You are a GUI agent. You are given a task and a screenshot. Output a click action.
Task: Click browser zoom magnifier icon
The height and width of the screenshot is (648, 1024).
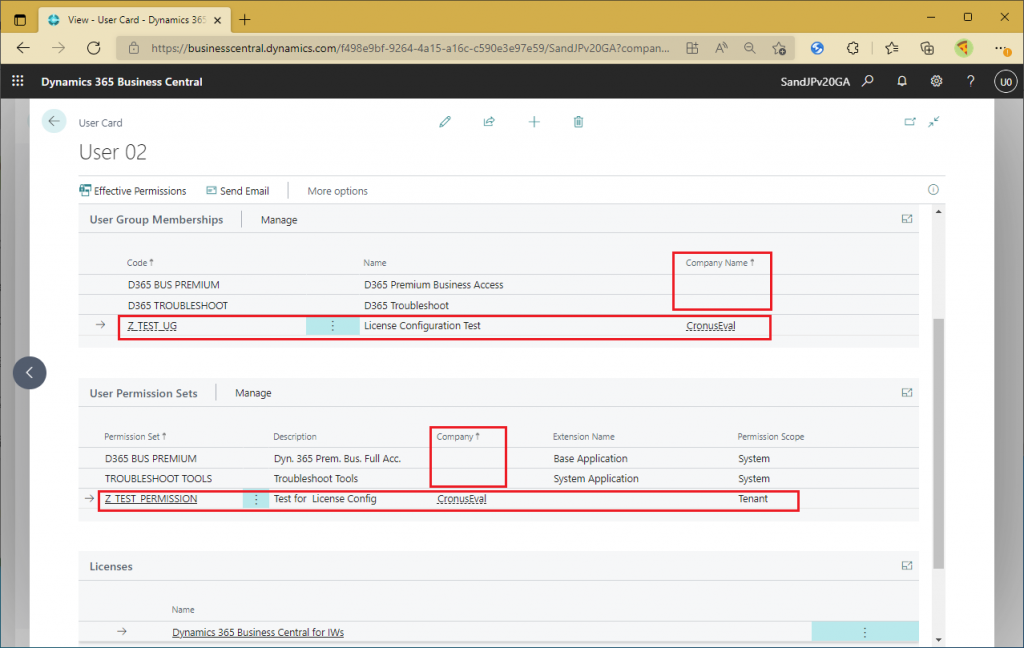coord(750,48)
